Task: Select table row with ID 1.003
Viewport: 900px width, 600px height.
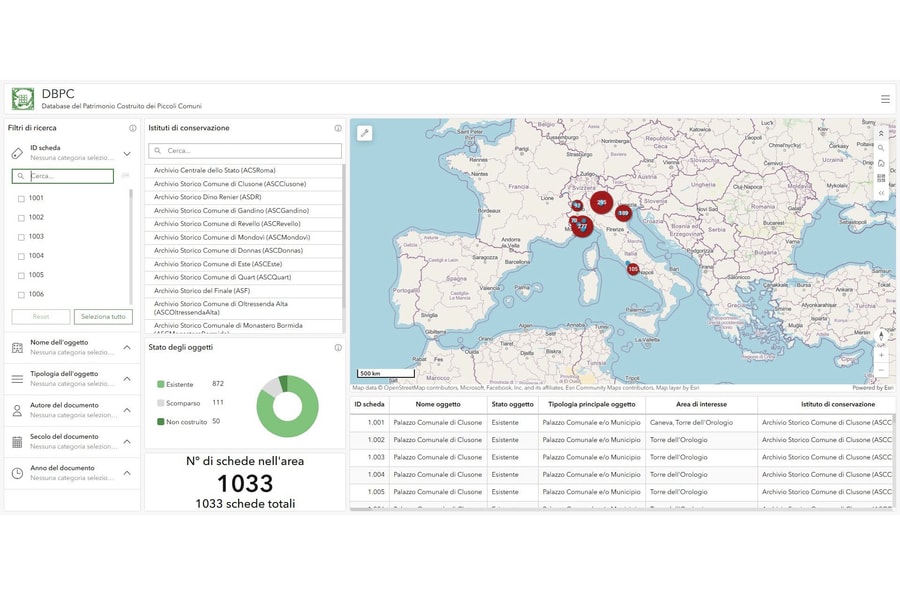Action: point(622,458)
